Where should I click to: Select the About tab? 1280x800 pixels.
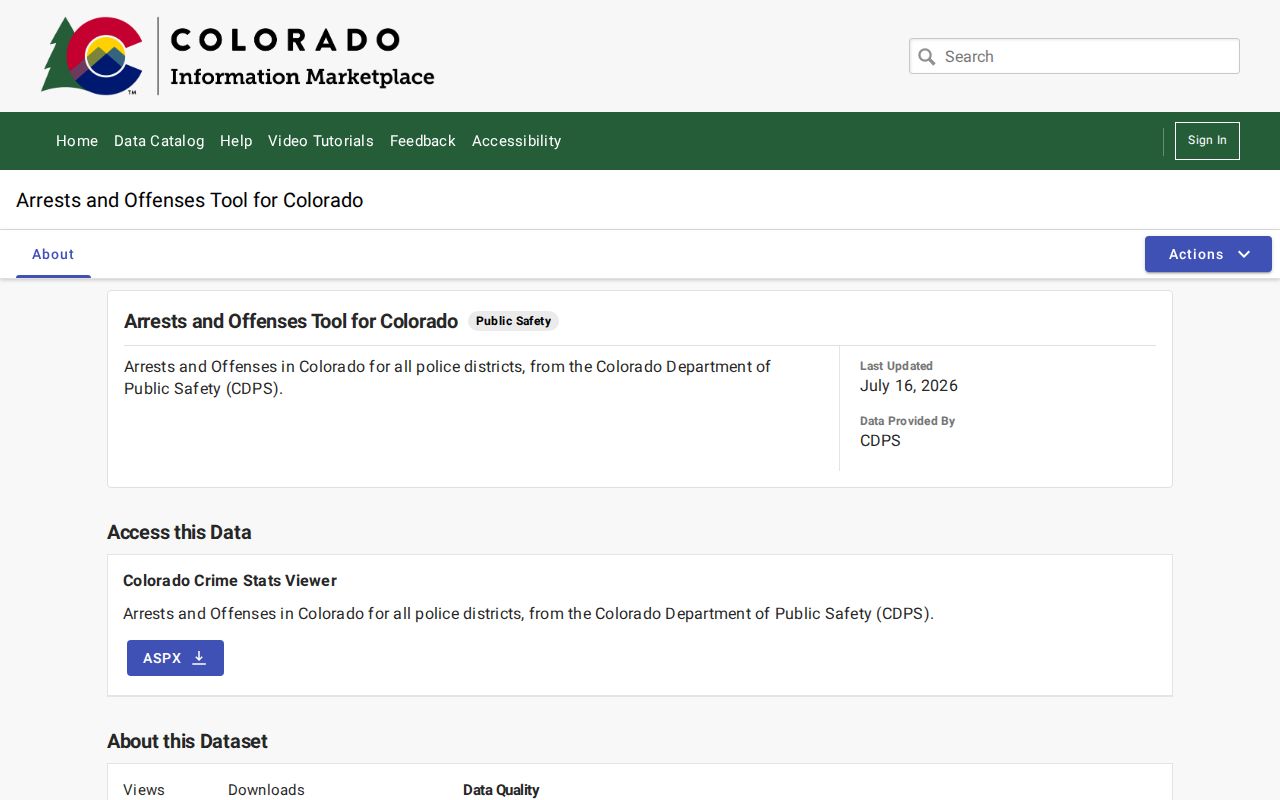[x=53, y=254]
